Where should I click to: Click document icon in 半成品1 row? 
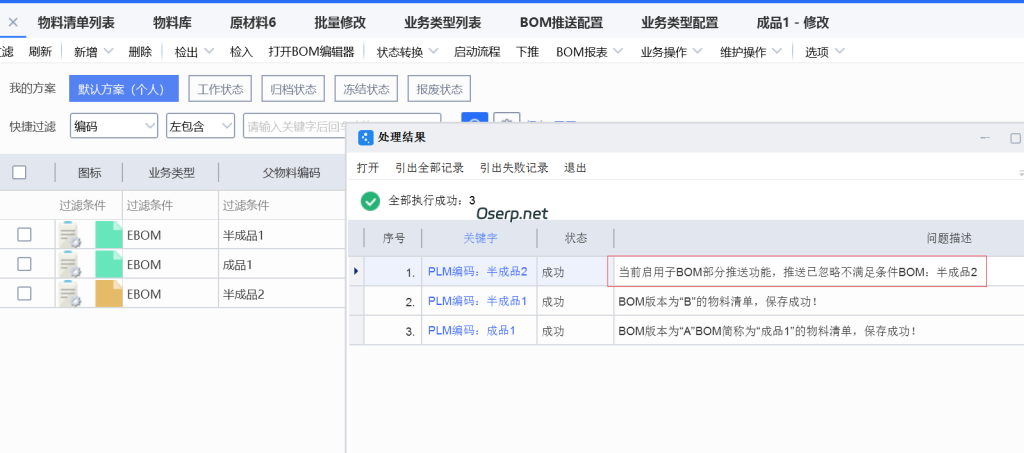coord(69,234)
